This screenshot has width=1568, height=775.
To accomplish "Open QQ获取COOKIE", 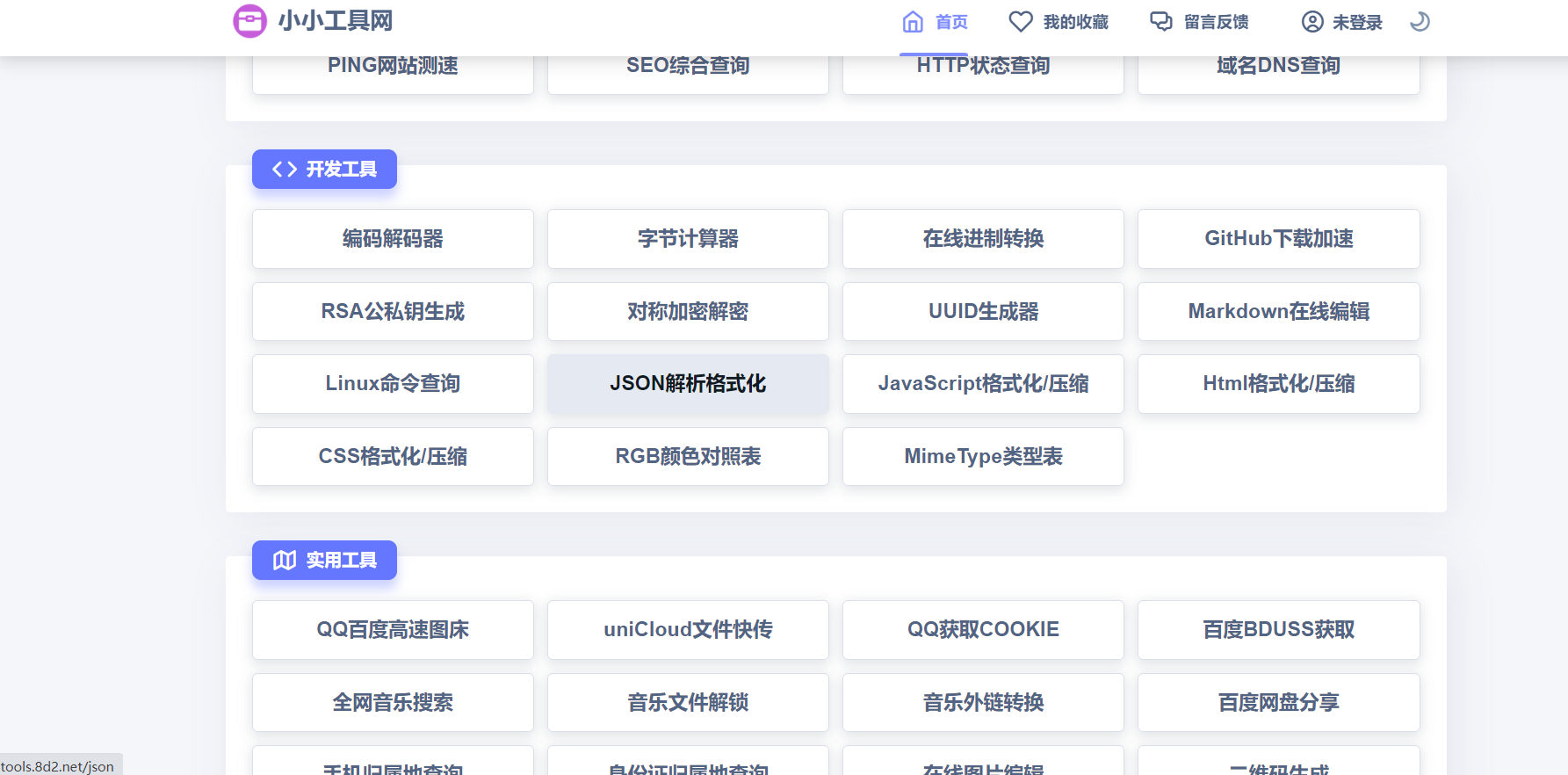I will point(983,630).
